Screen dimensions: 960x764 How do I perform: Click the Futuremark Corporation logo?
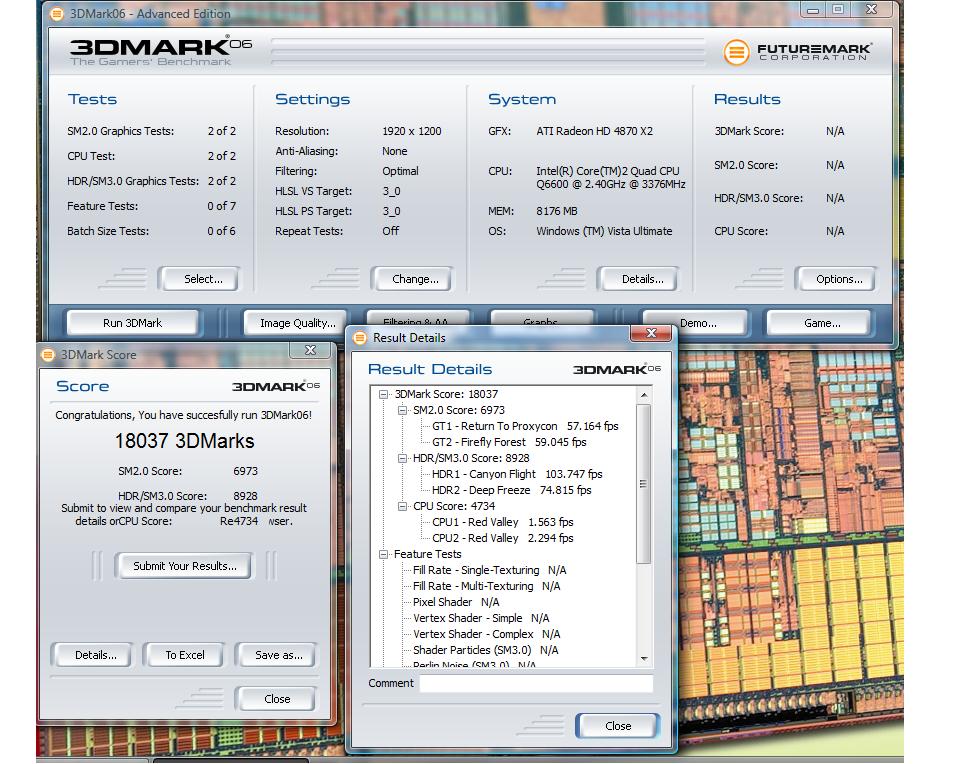tap(798, 52)
